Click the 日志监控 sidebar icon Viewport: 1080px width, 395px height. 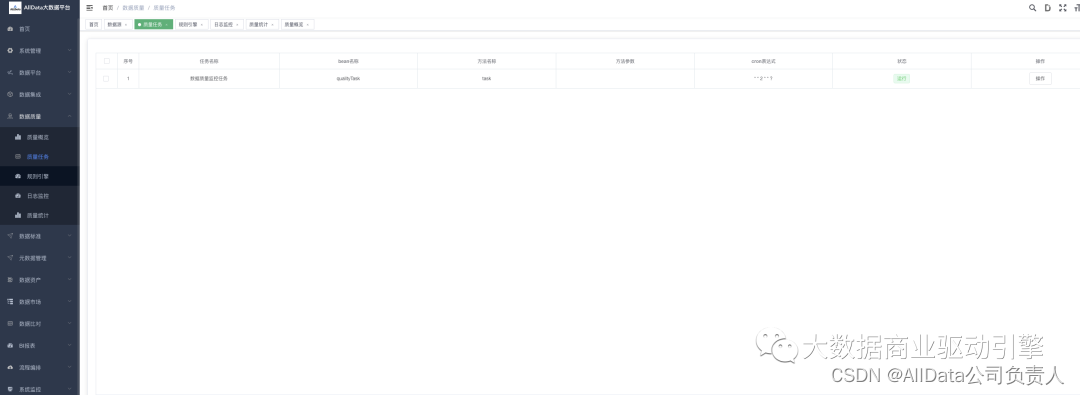[18, 196]
